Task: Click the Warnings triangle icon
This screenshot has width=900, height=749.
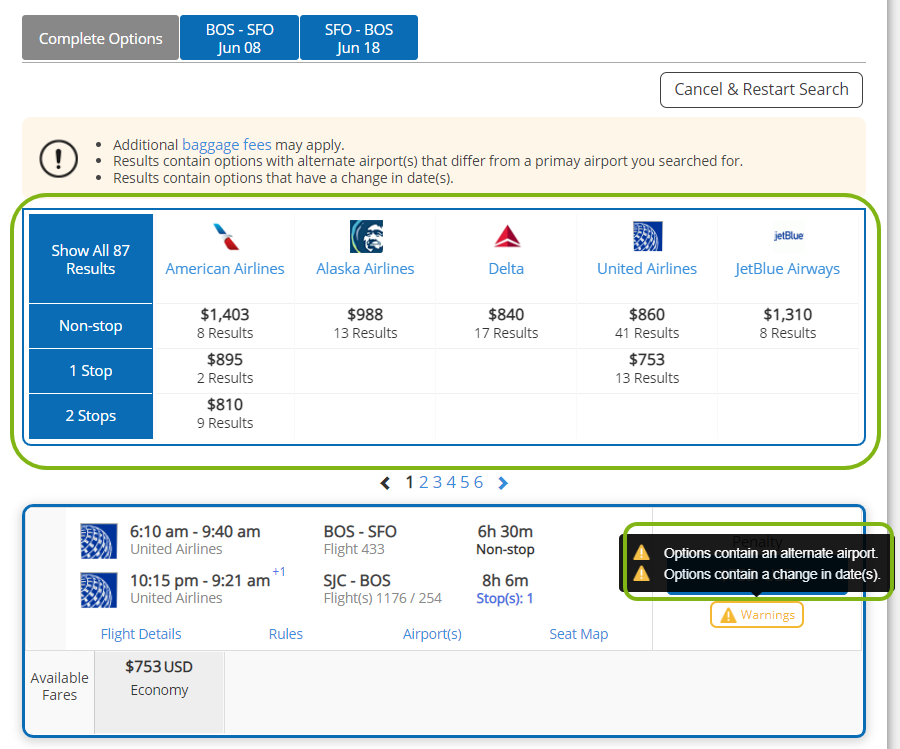Action: [x=728, y=615]
